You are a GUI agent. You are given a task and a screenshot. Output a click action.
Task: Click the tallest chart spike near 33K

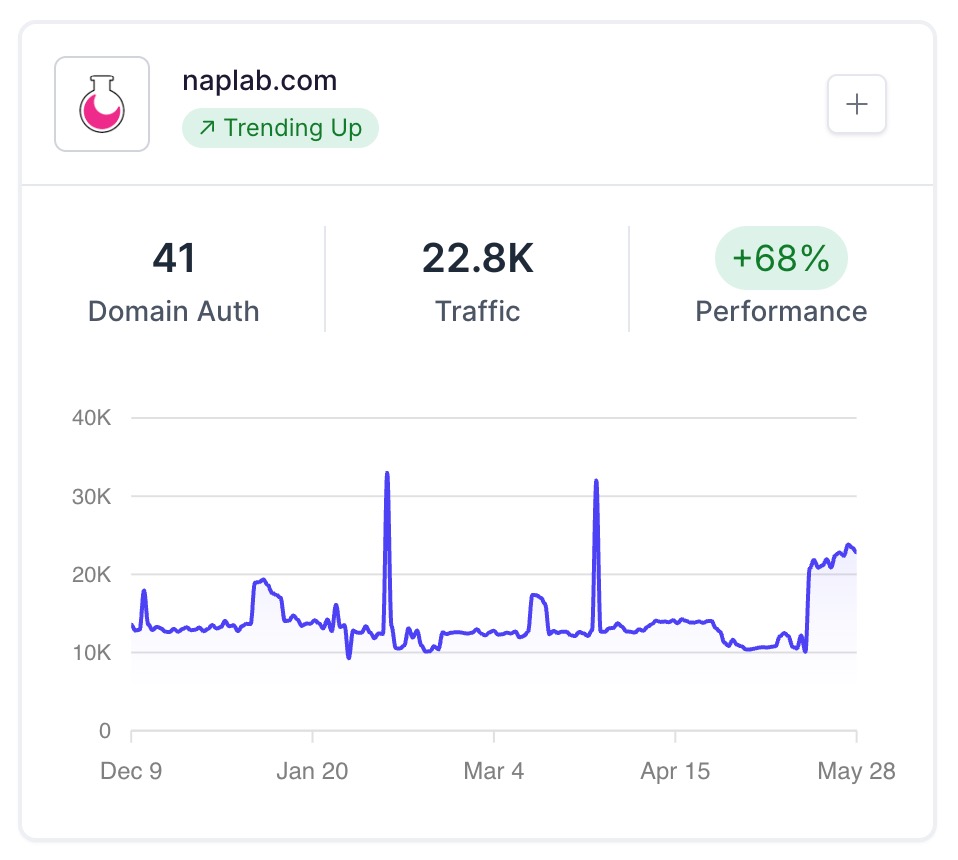coord(387,474)
